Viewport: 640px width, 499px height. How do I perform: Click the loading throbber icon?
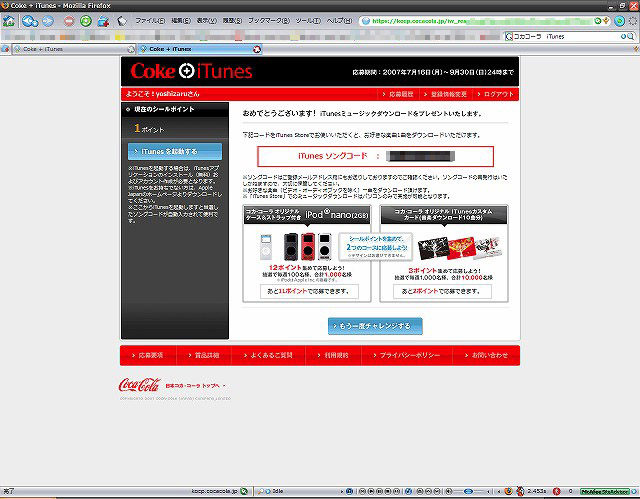pos(633,21)
